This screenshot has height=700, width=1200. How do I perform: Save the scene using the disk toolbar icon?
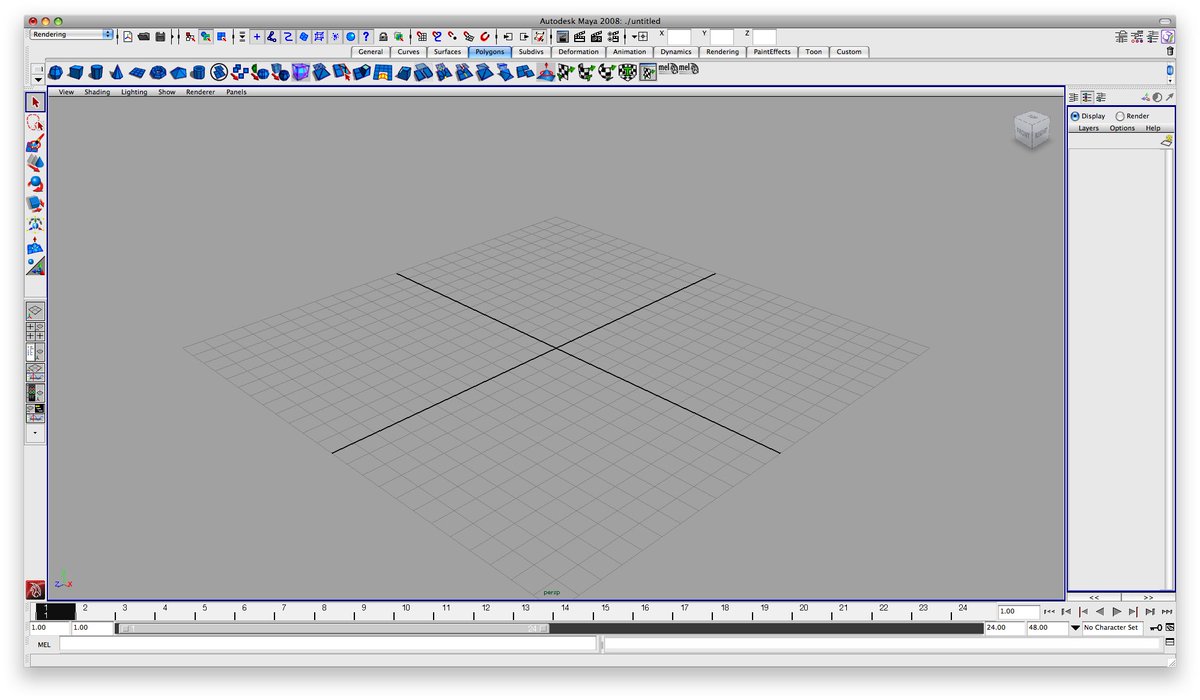pyautogui.click(x=161, y=36)
